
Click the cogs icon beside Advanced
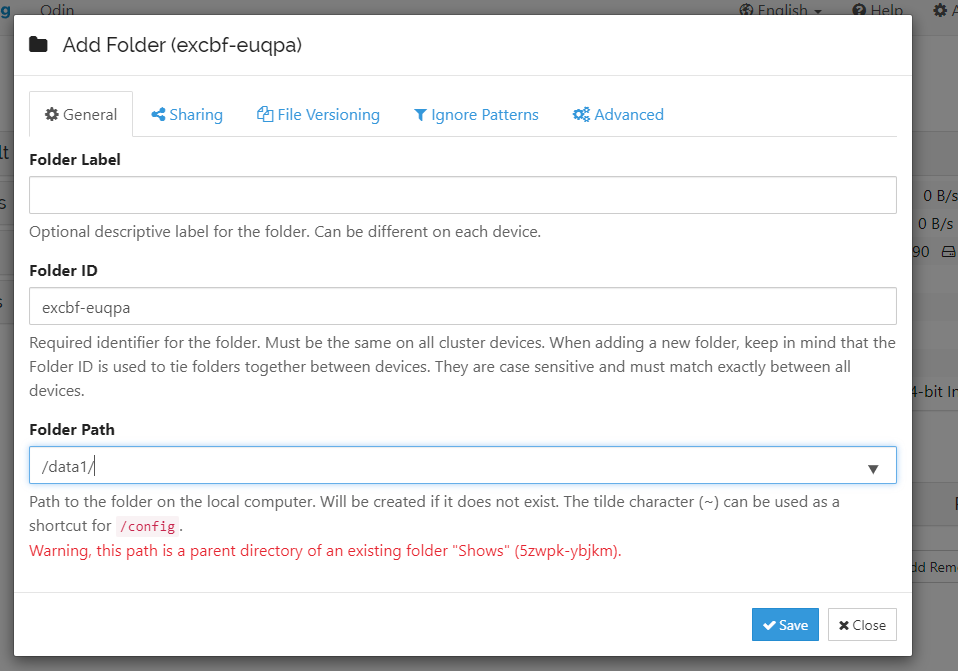coord(581,114)
